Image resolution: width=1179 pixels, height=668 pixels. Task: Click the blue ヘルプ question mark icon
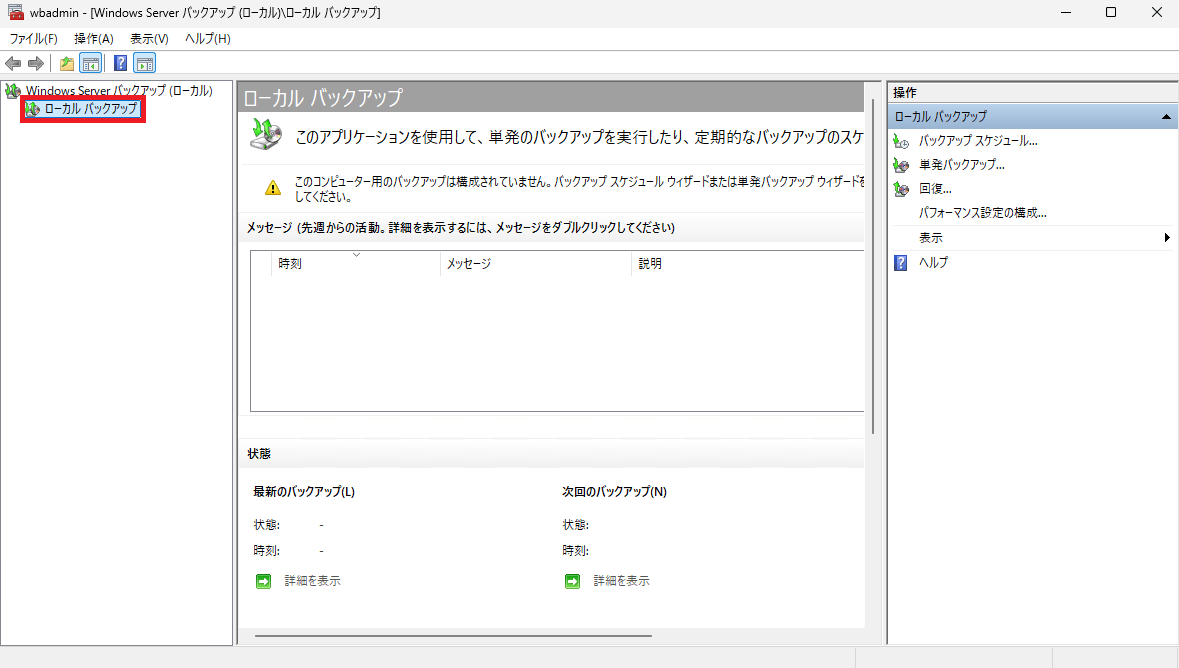click(901, 263)
